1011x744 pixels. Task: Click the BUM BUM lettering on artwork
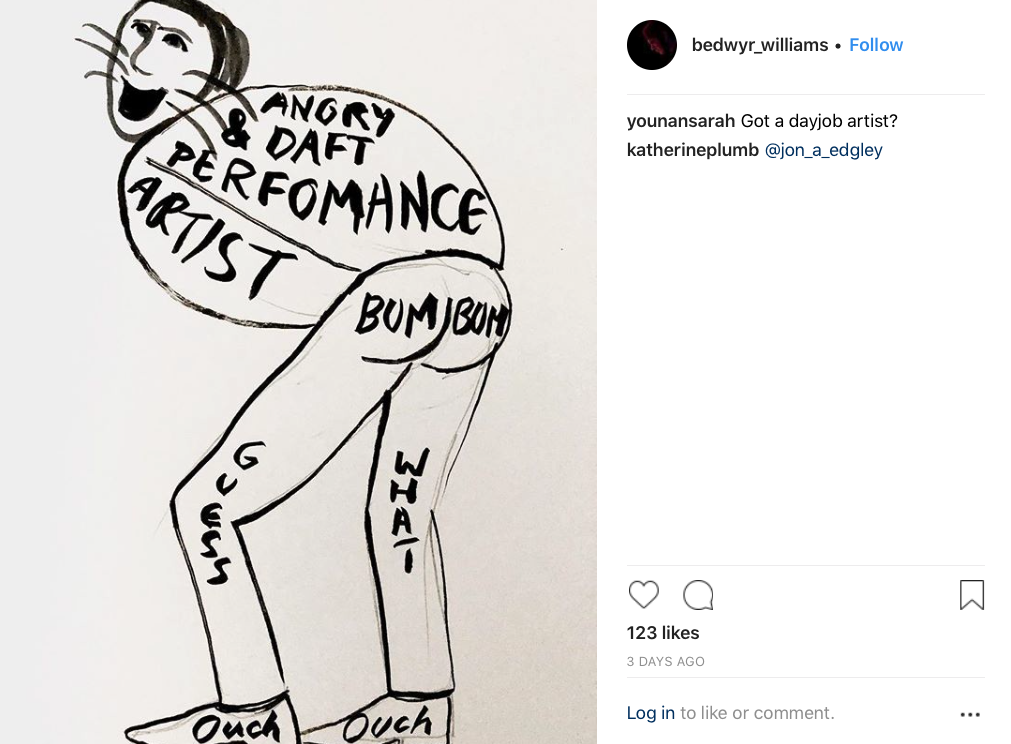point(431,315)
